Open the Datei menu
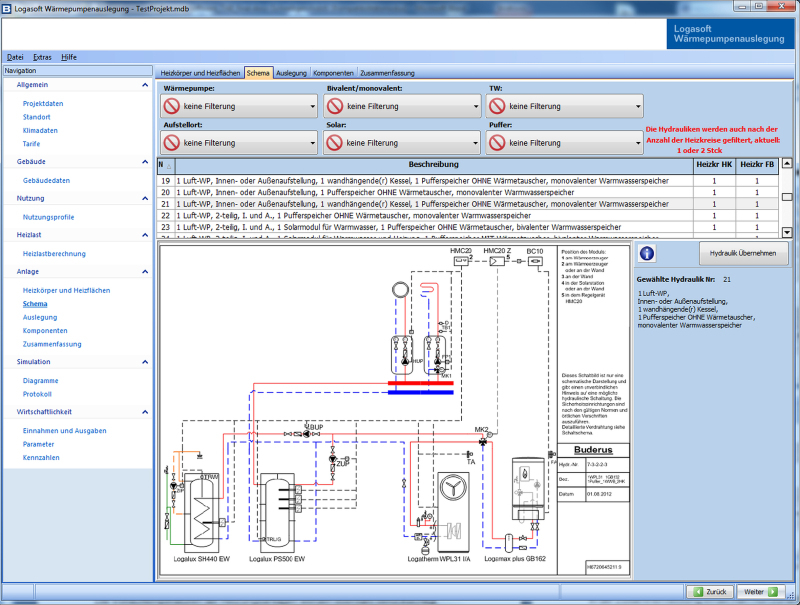 (x=15, y=57)
